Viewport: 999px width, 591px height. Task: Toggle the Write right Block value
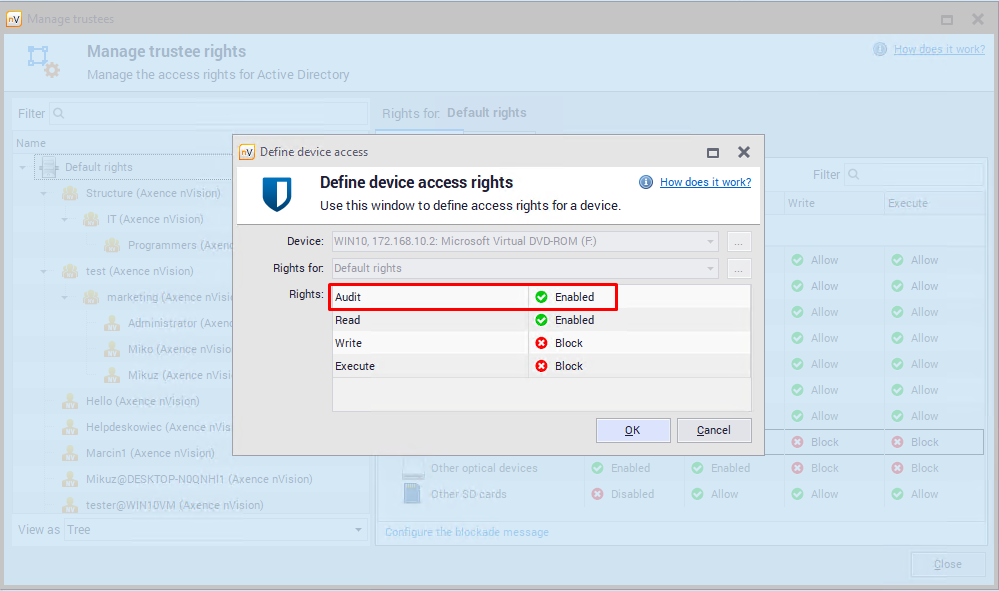(x=569, y=343)
